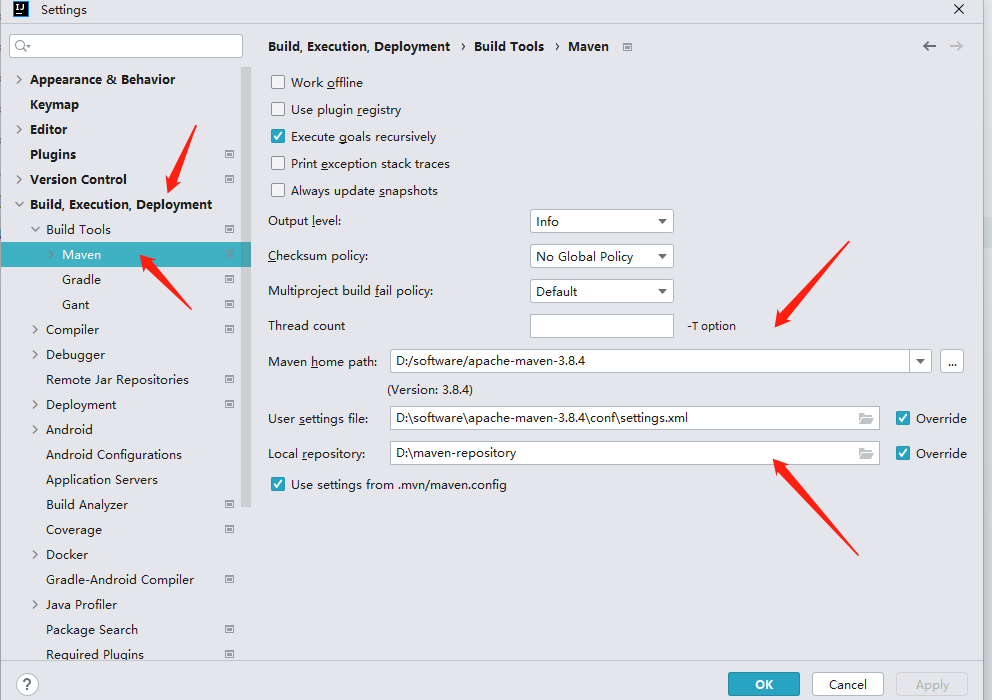This screenshot has width=992, height=700.
Task: Click project icon next to Build Tools row
Action: coord(230,229)
